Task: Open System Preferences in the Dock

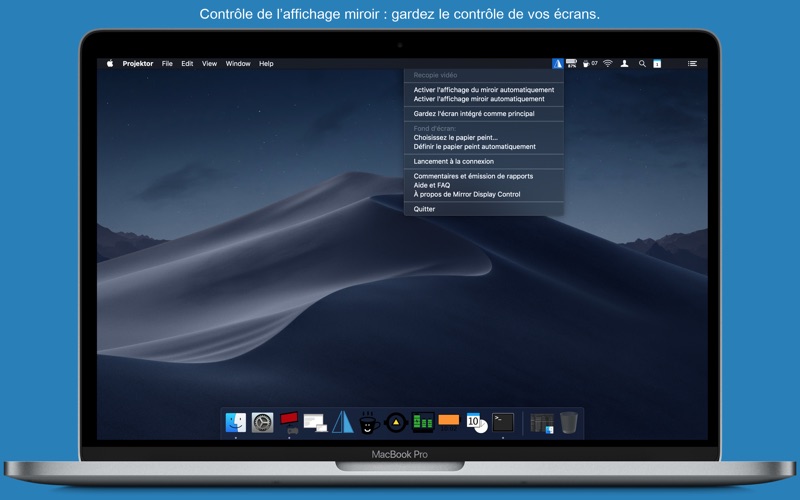Action: tap(262, 422)
